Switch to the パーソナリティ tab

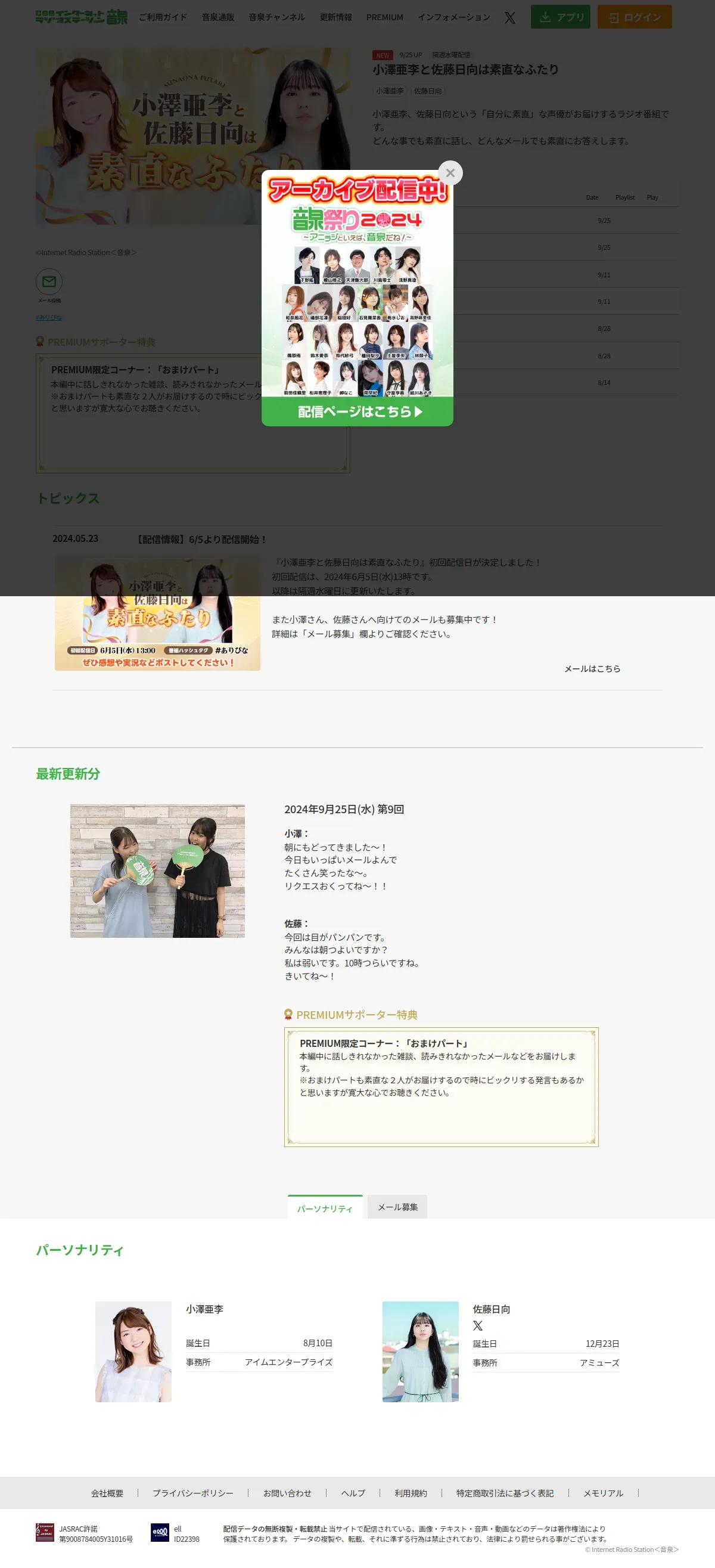325,1207
